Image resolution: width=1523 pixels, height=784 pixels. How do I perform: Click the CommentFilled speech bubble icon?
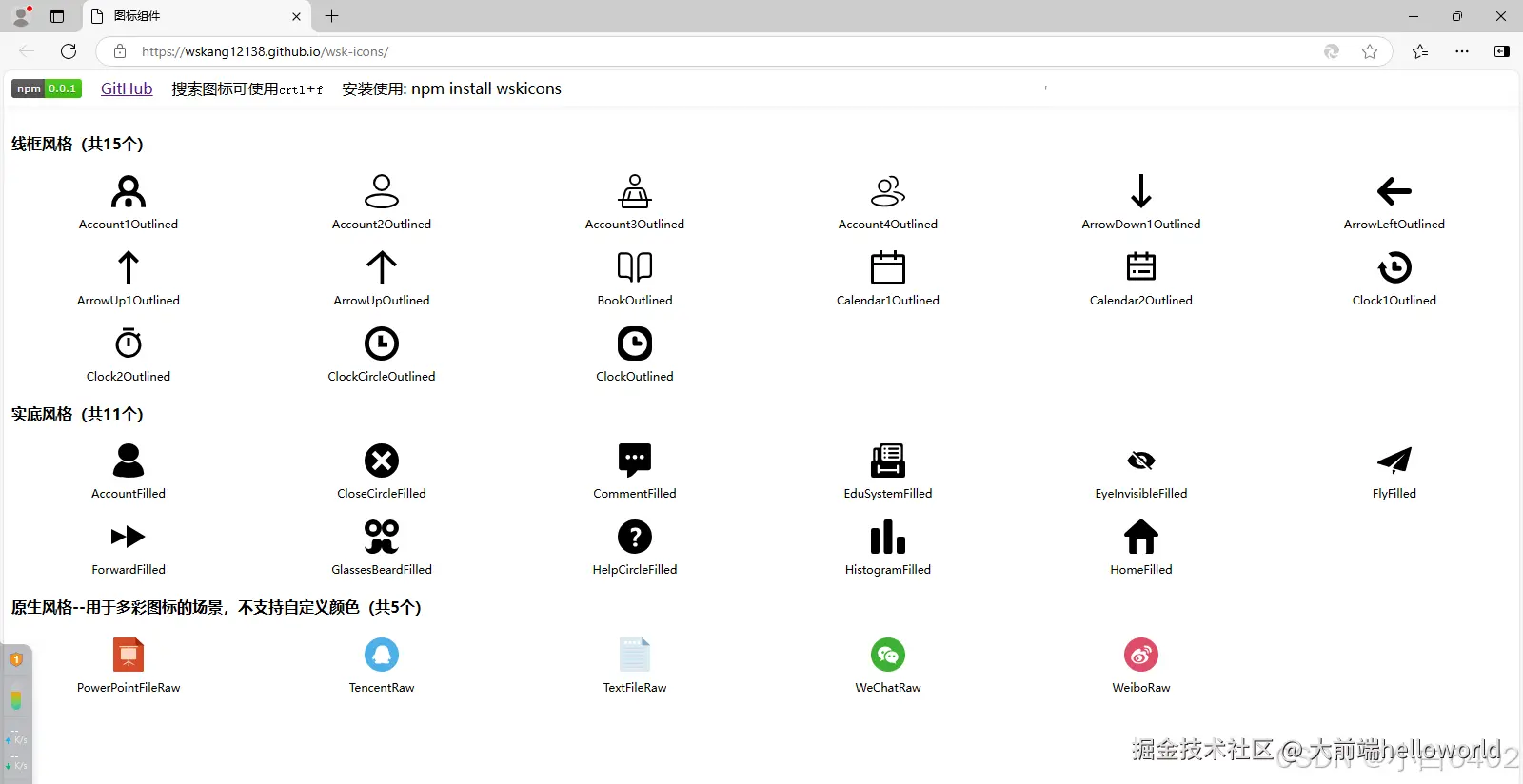635,461
